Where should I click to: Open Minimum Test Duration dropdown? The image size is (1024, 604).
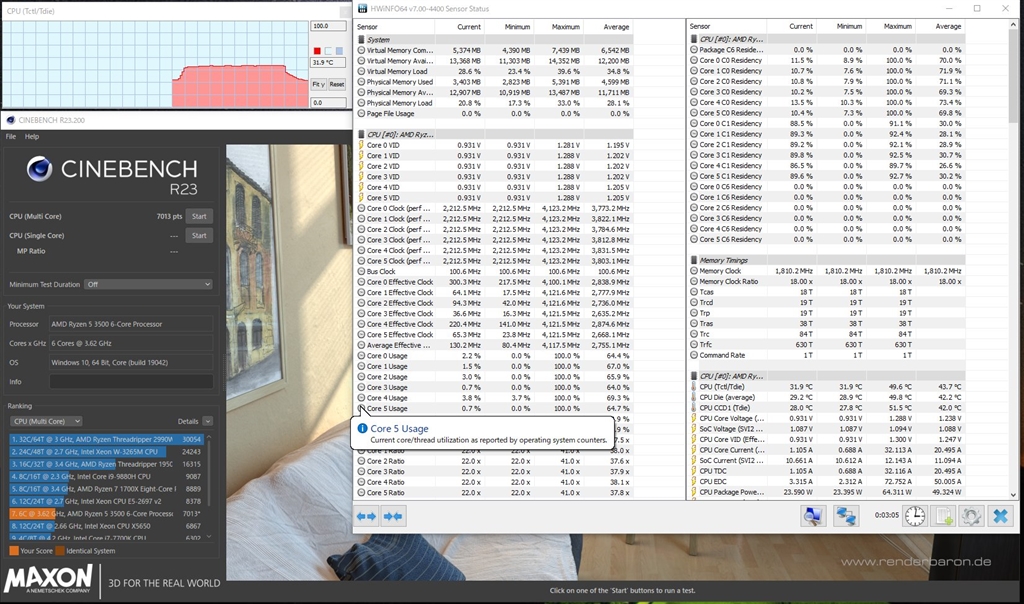(x=148, y=285)
